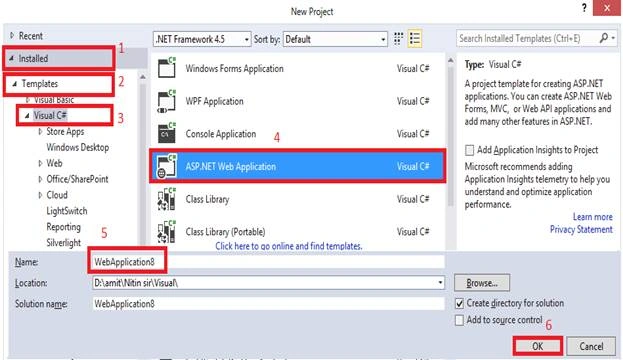Collapse the Visual C# node

[x=27, y=116]
